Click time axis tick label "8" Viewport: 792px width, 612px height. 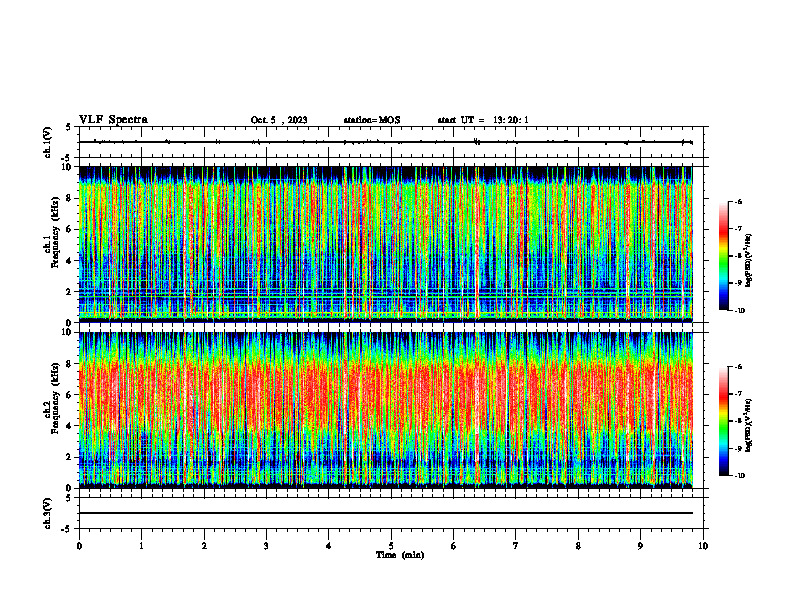pos(578,546)
